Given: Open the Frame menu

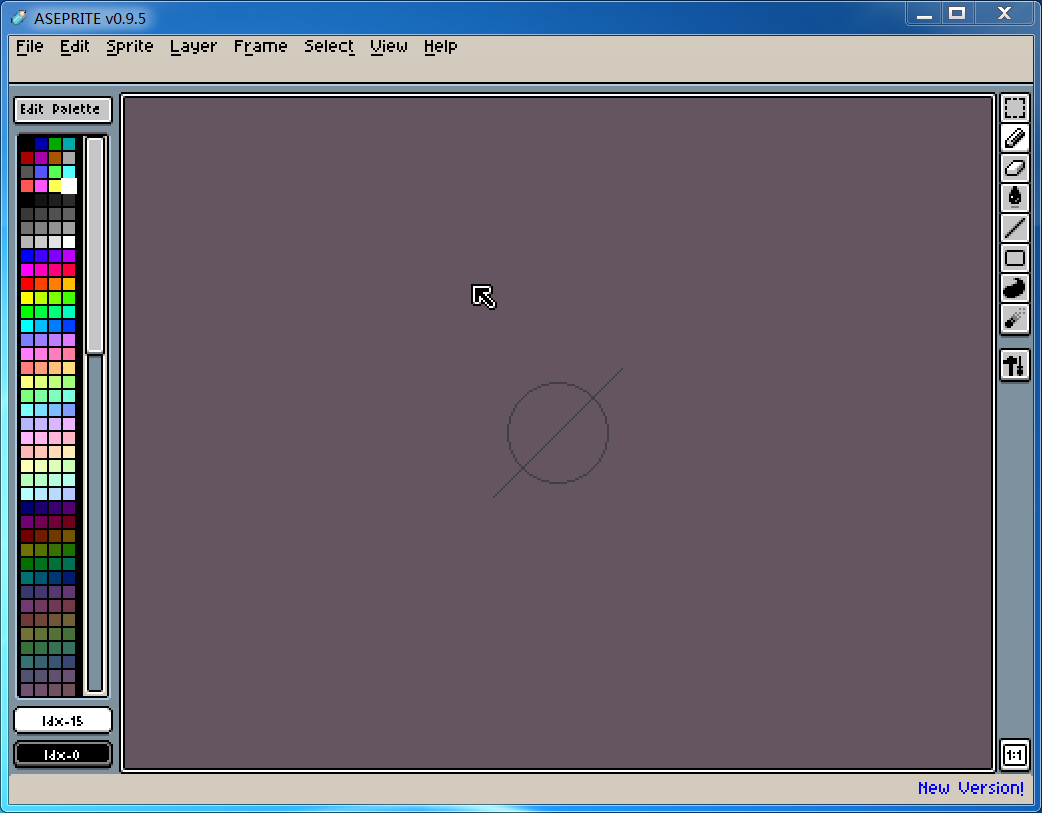Looking at the screenshot, I should coord(260,46).
